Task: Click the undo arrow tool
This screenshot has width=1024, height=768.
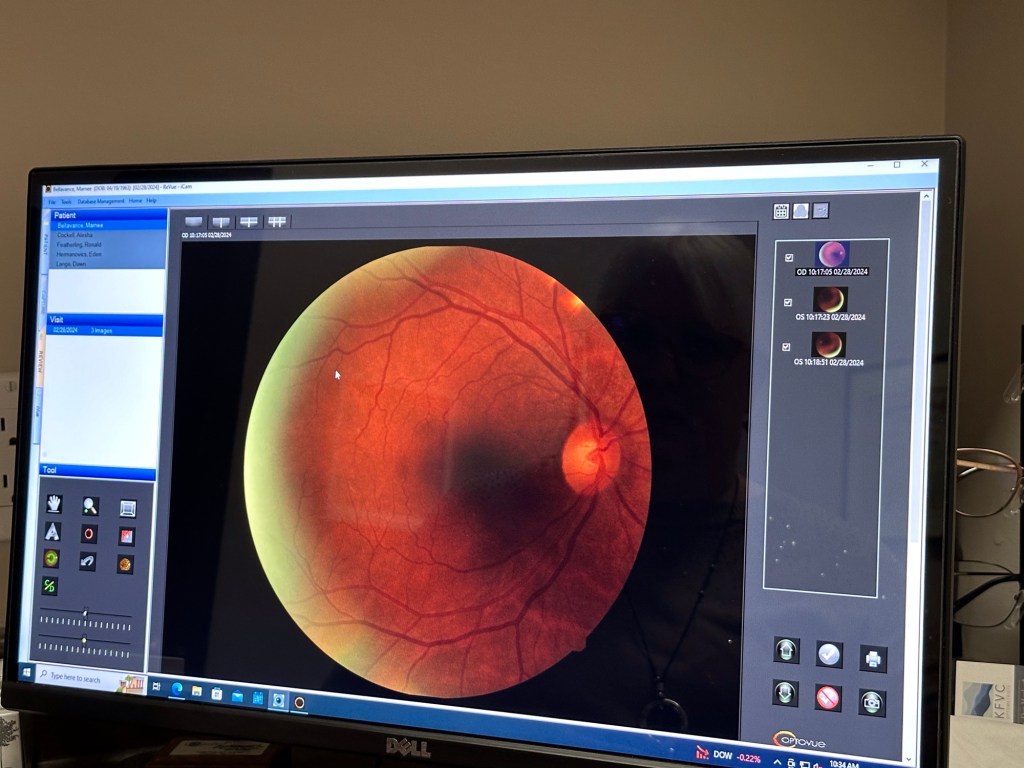Action: pyautogui.click(x=88, y=562)
